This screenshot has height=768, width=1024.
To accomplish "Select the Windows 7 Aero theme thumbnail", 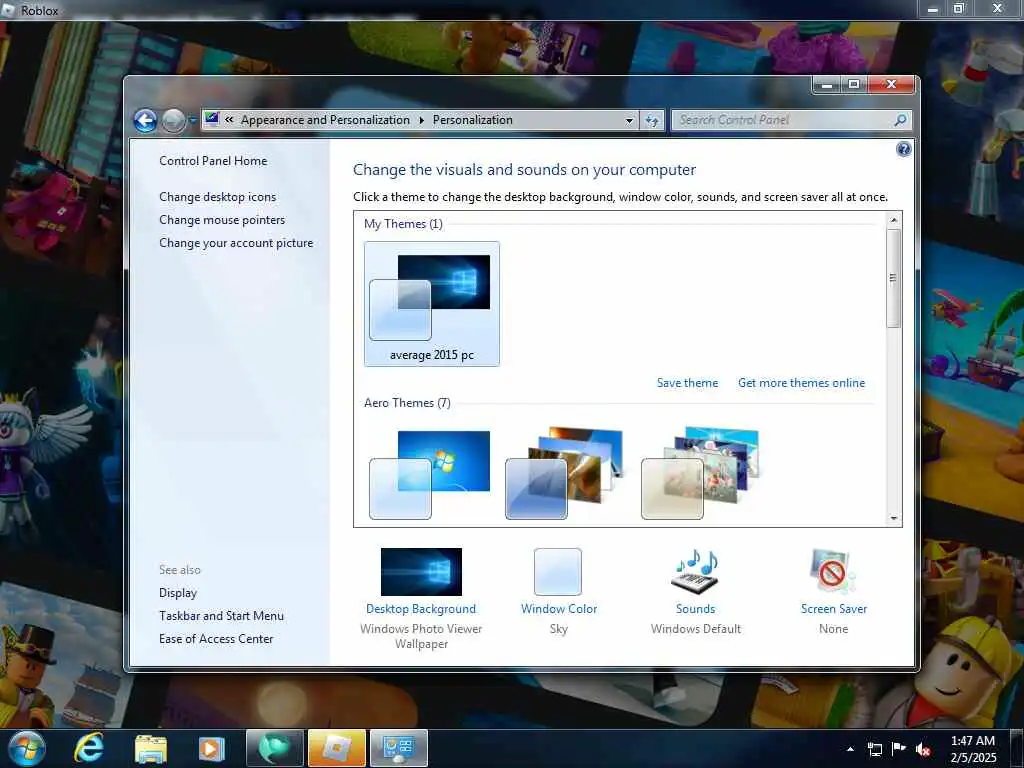I will coord(430,475).
